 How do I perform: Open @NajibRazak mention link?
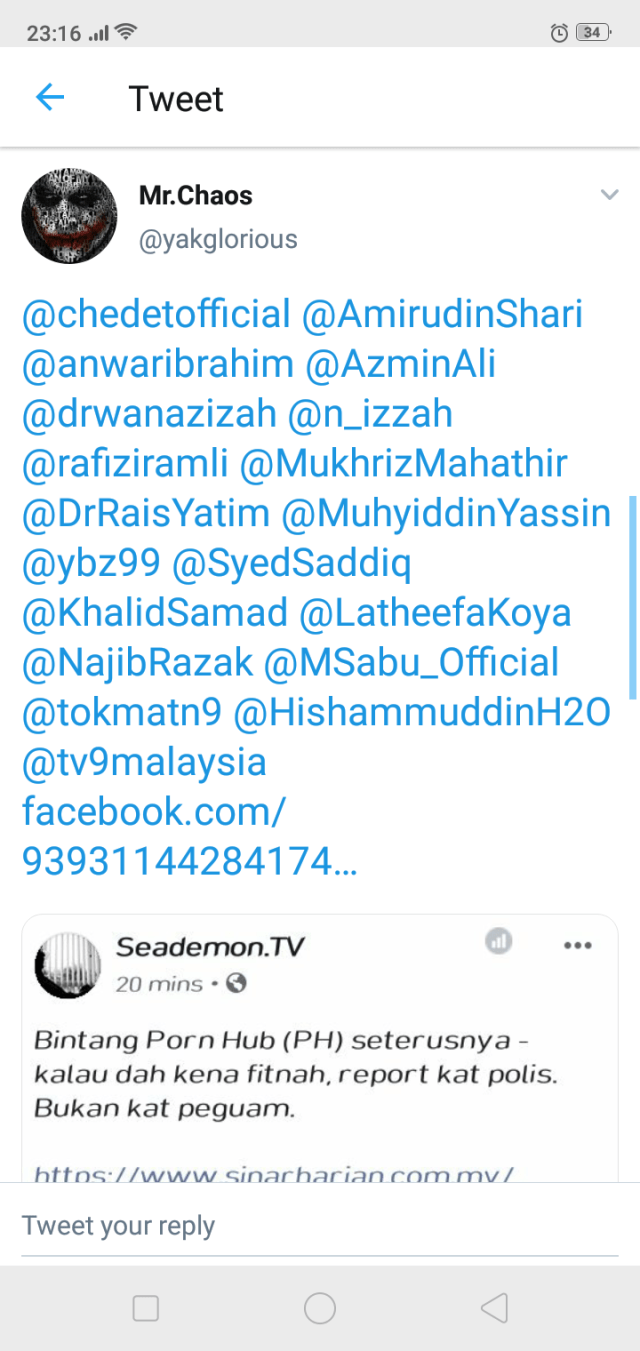click(137, 663)
